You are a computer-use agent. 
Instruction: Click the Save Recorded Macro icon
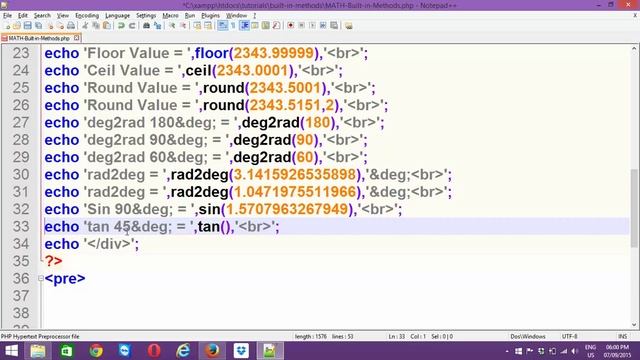pyautogui.click(x=334, y=26)
